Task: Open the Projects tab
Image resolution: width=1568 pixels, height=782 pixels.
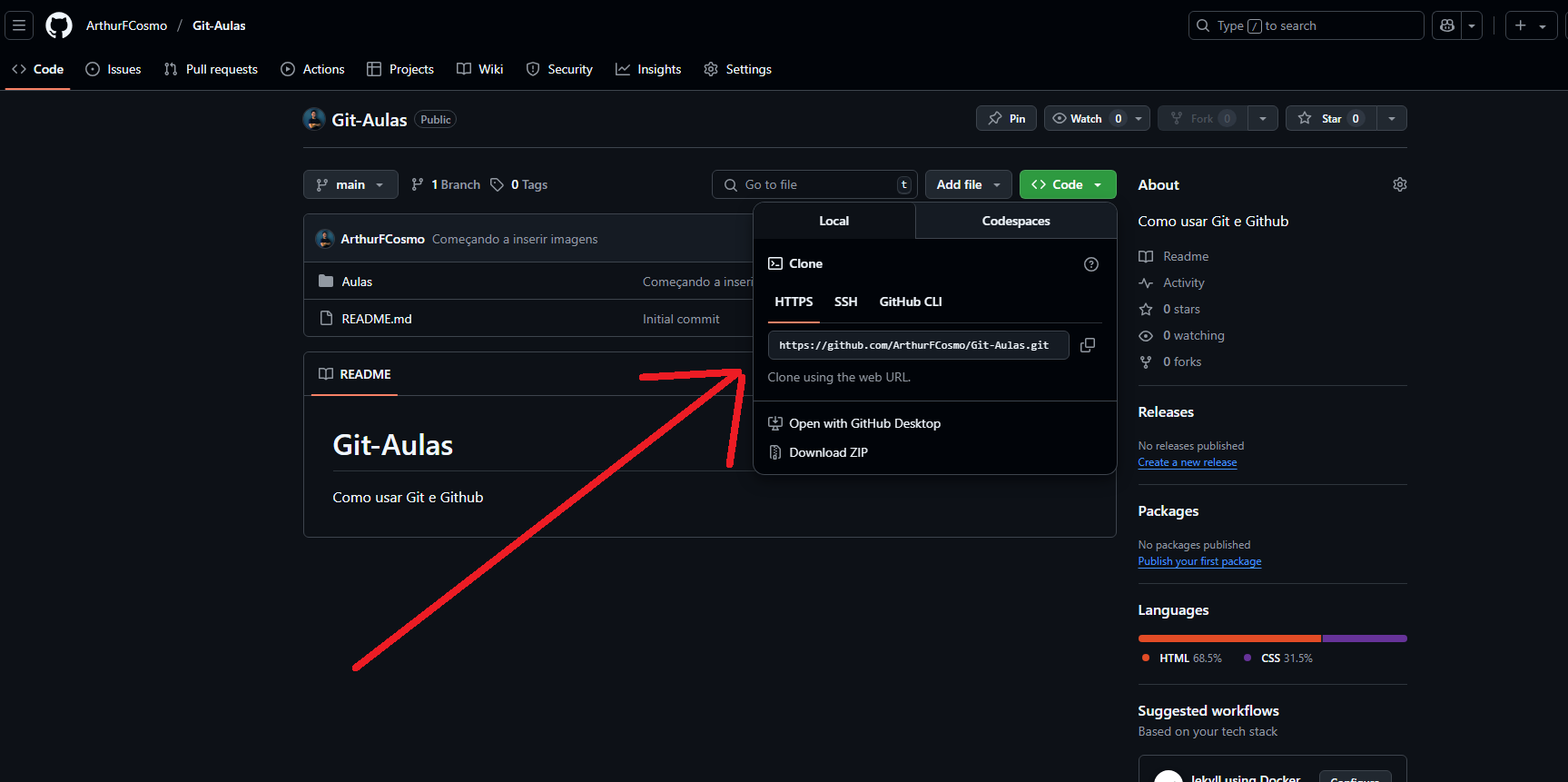Action: pos(400,69)
